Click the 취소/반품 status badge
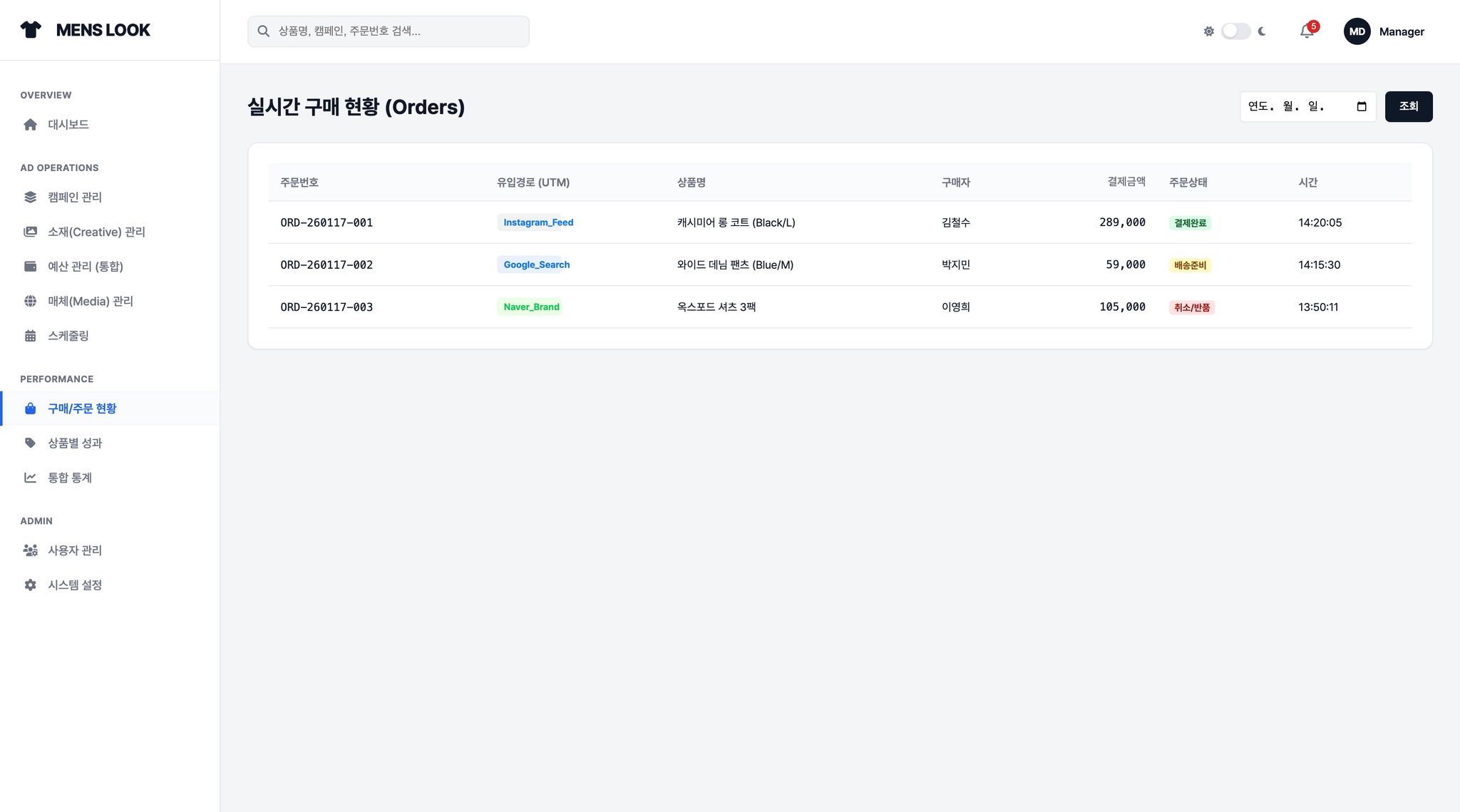Image resolution: width=1460 pixels, height=812 pixels. coord(1191,307)
